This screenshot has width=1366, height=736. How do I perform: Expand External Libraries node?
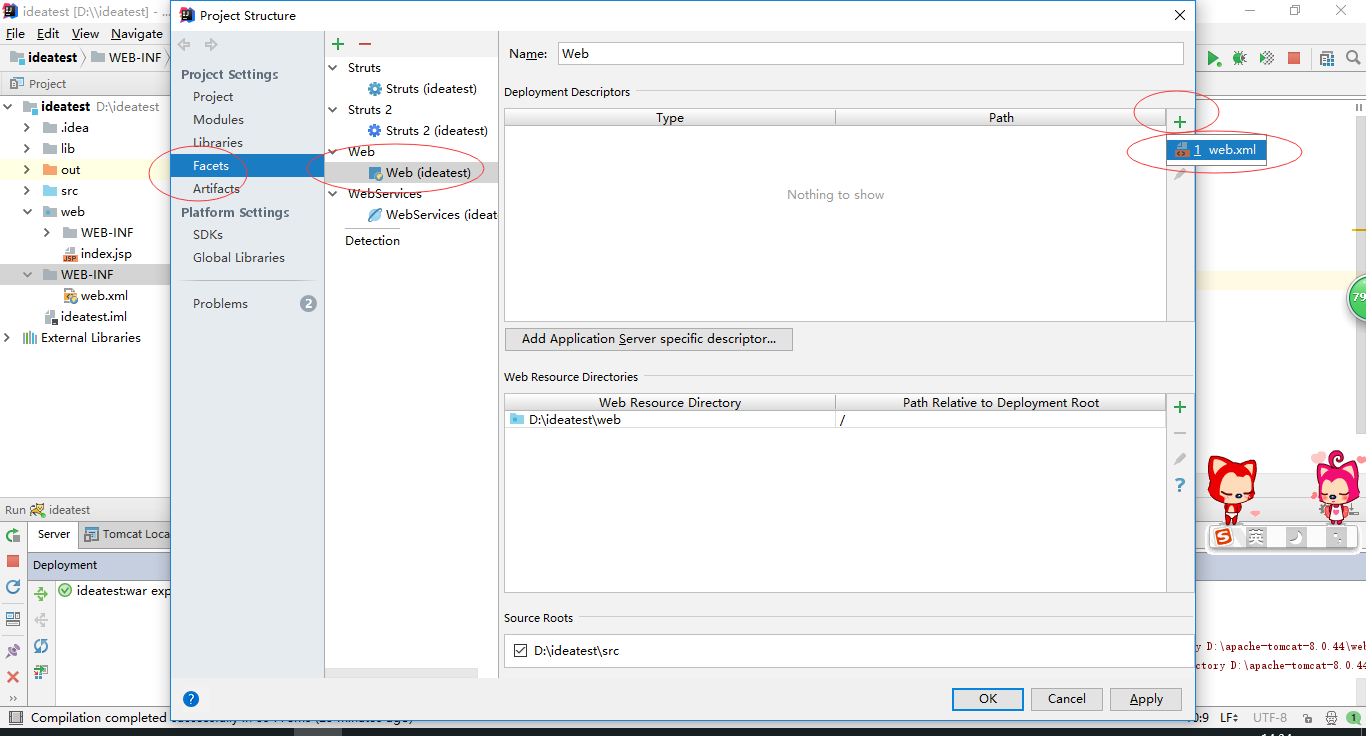8,338
